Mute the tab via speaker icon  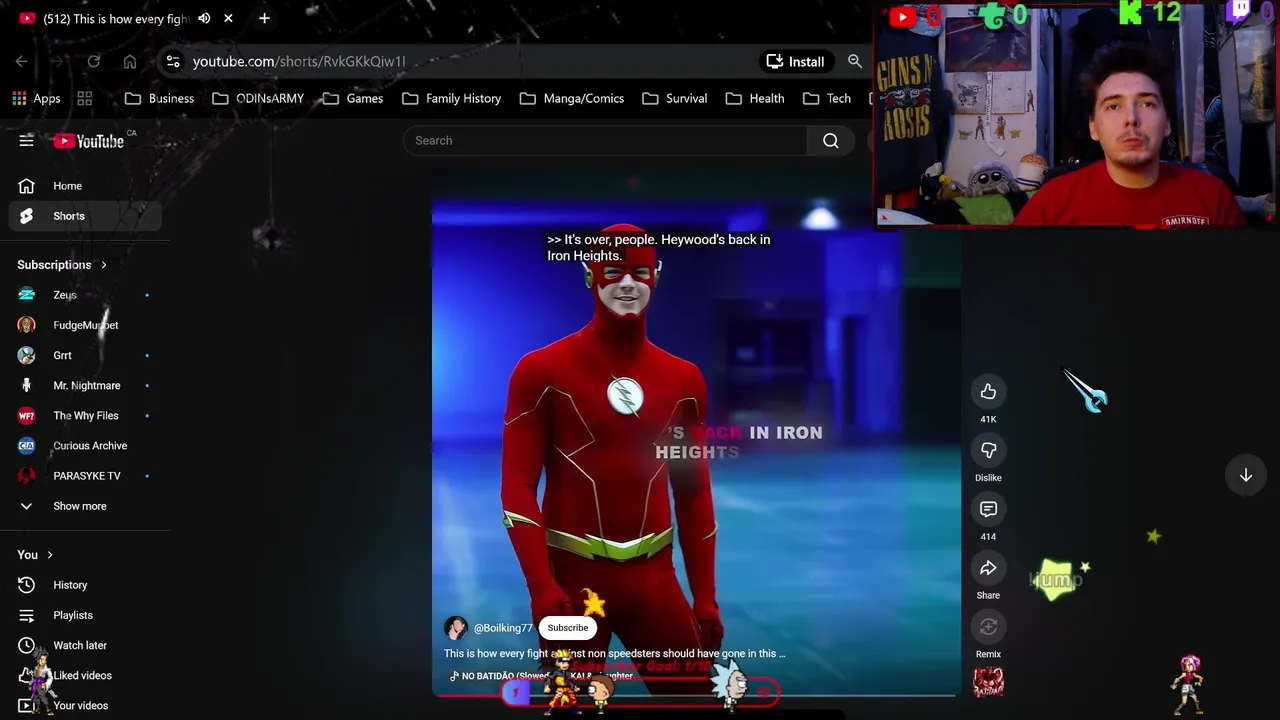tap(204, 18)
